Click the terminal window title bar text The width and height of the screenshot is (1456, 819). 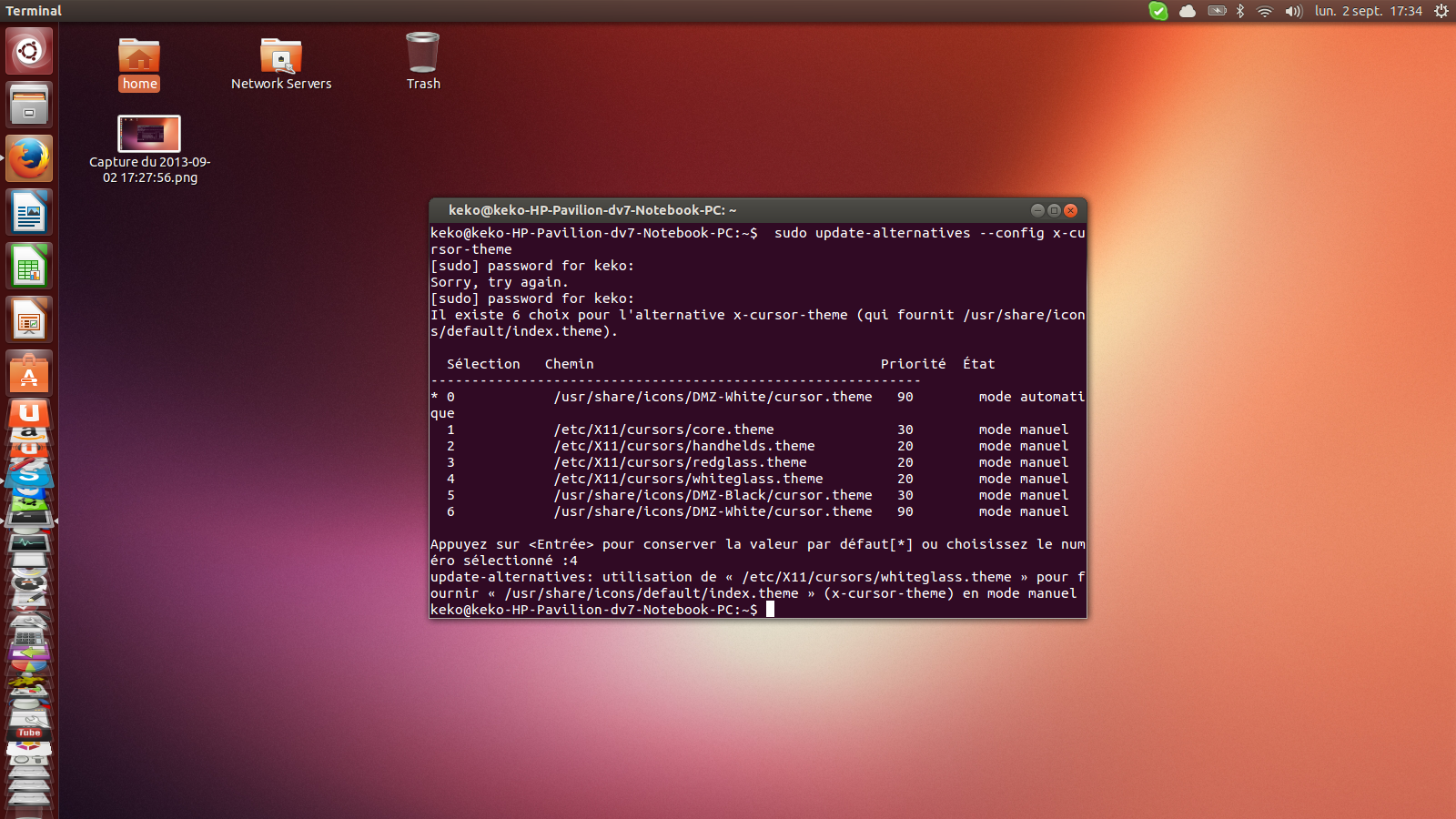(592, 210)
